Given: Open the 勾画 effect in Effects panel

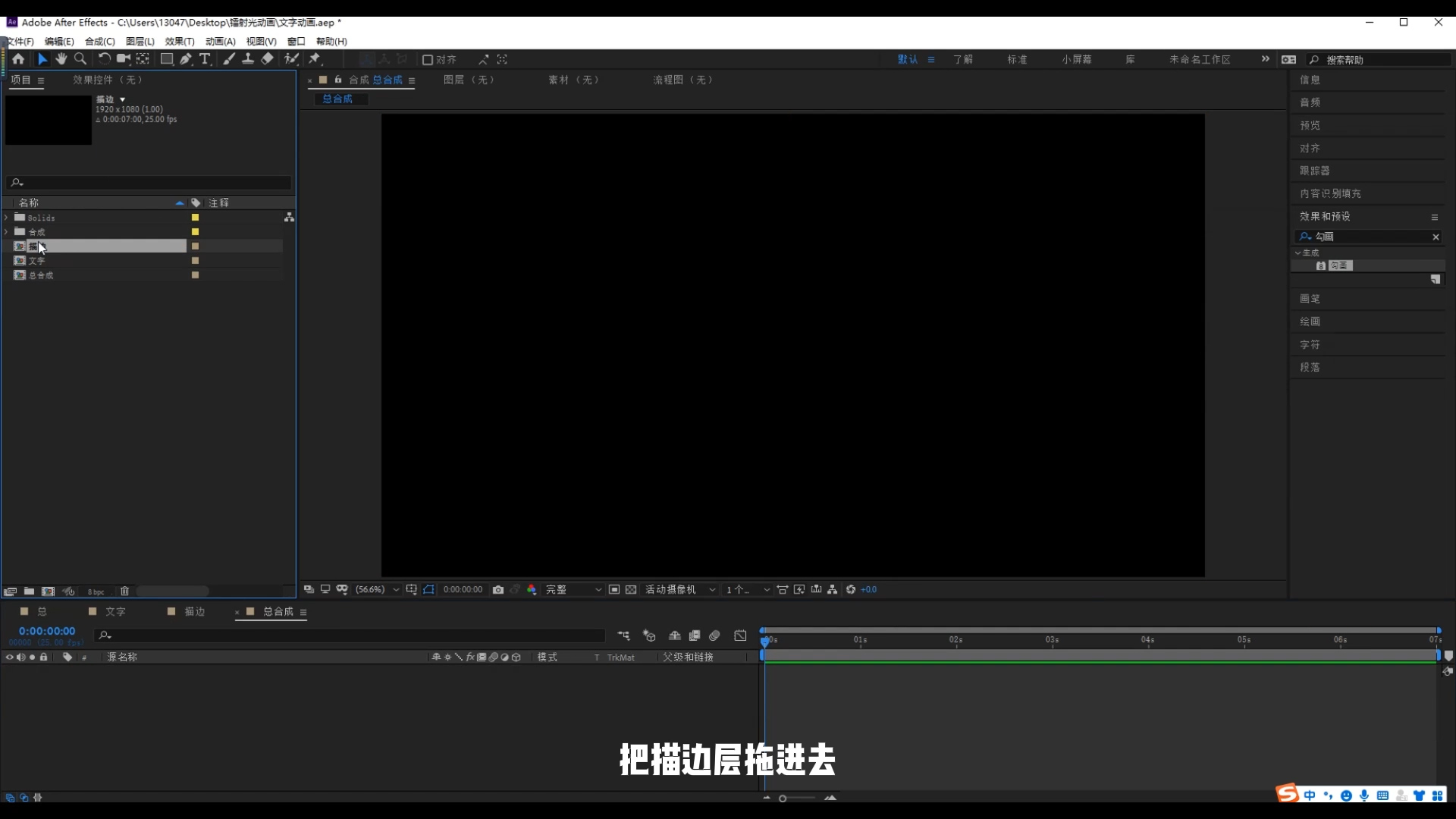Looking at the screenshot, I should 1341,265.
